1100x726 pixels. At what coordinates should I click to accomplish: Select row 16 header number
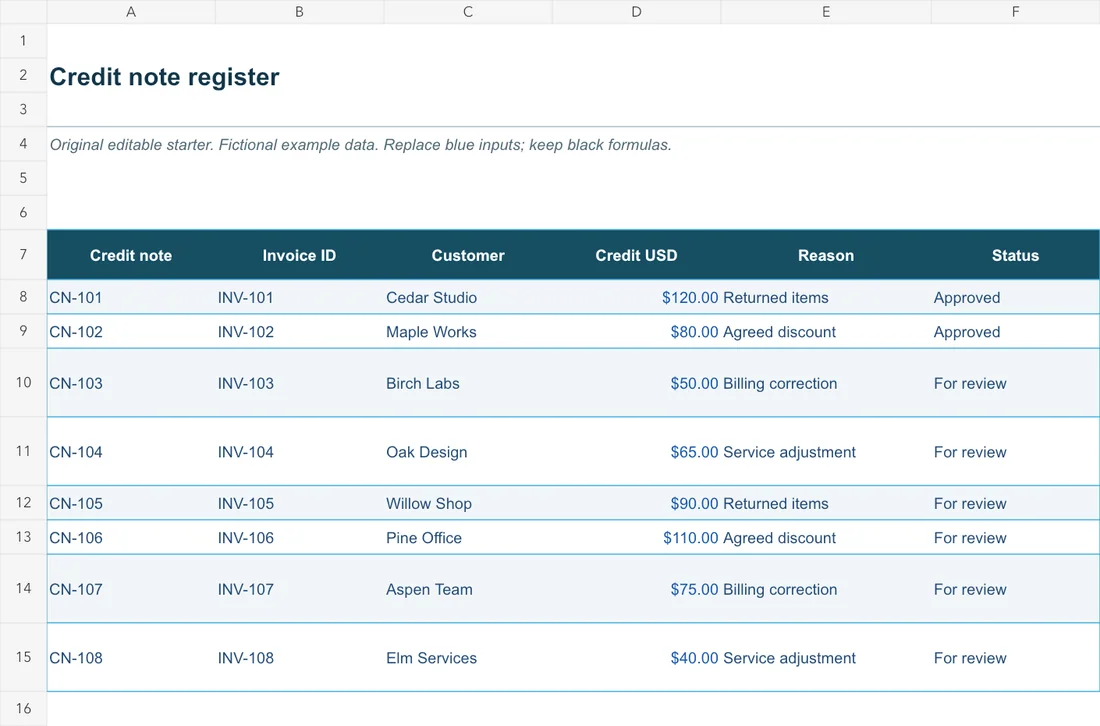pos(23,708)
